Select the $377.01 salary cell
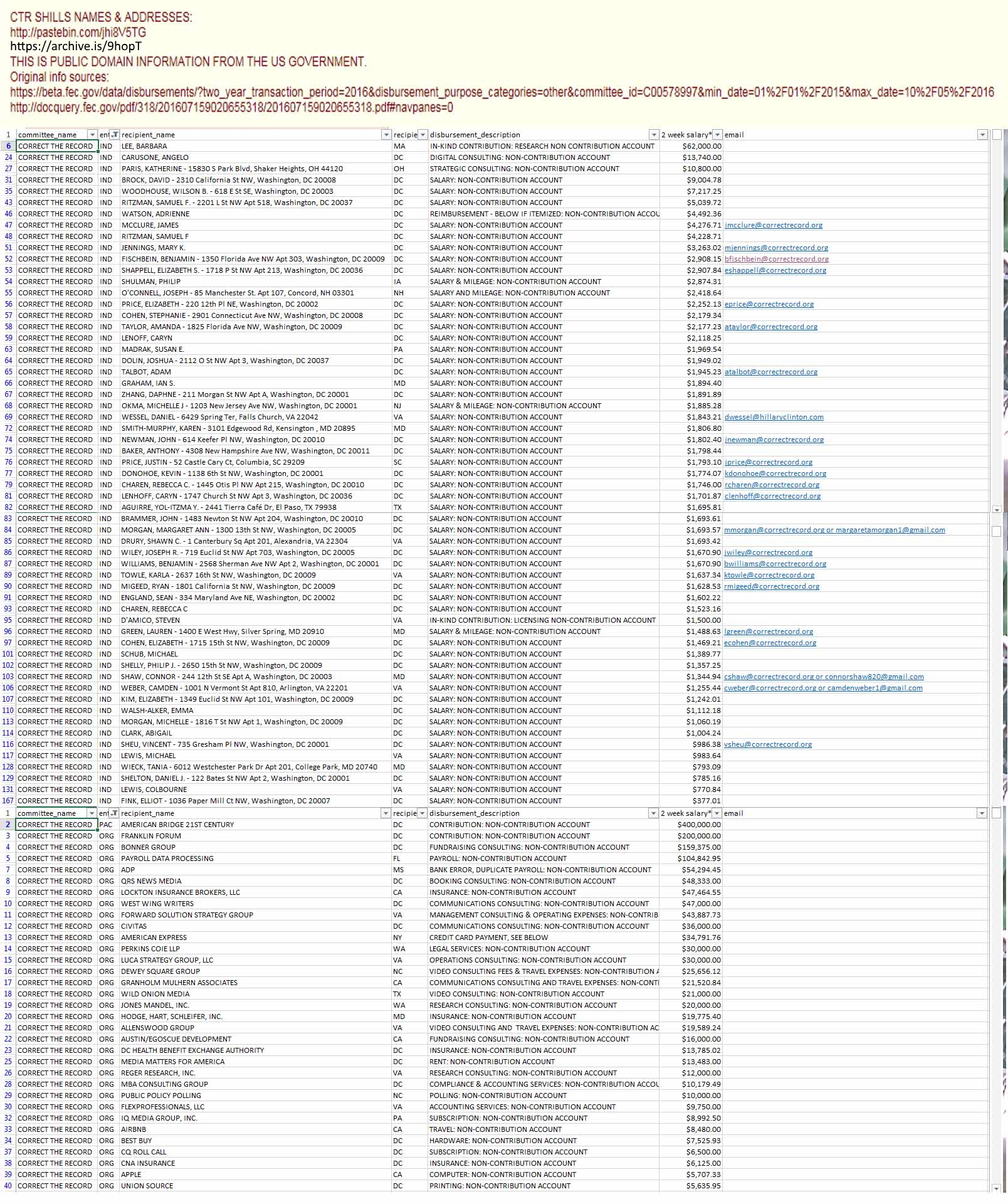Image resolution: width=1008 pixels, height=1204 pixels. (x=691, y=801)
